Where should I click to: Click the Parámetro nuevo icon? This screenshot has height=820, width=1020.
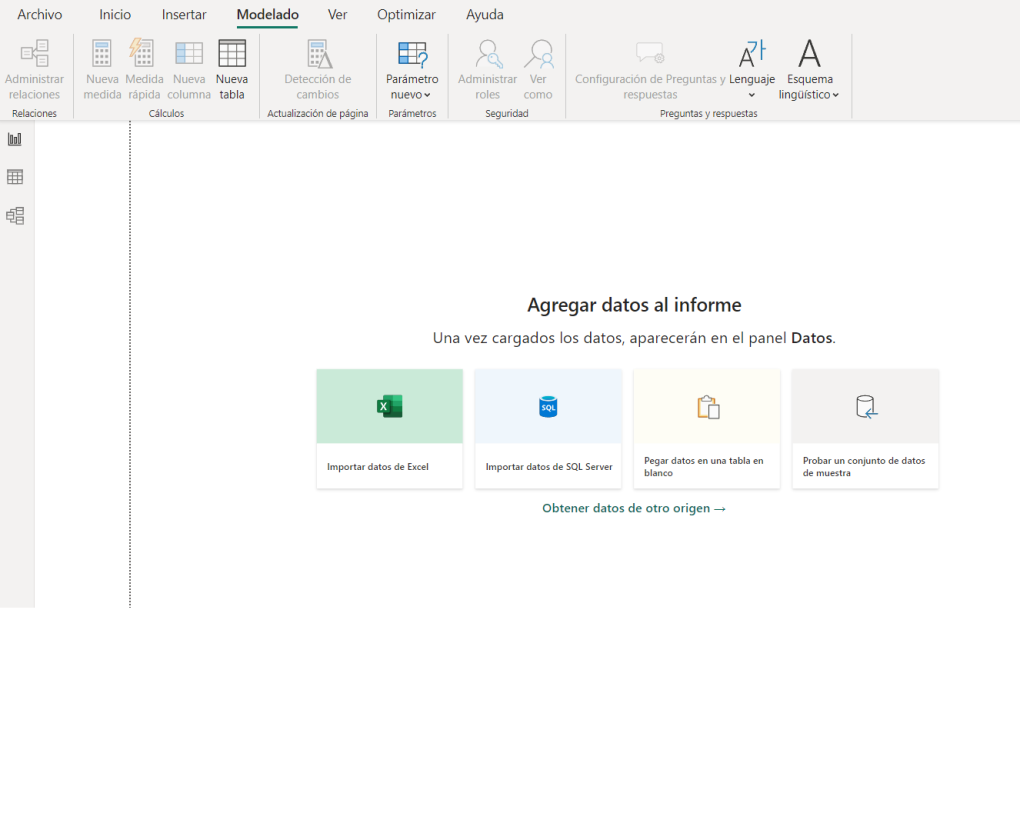pyautogui.click(x=412, y=55)
